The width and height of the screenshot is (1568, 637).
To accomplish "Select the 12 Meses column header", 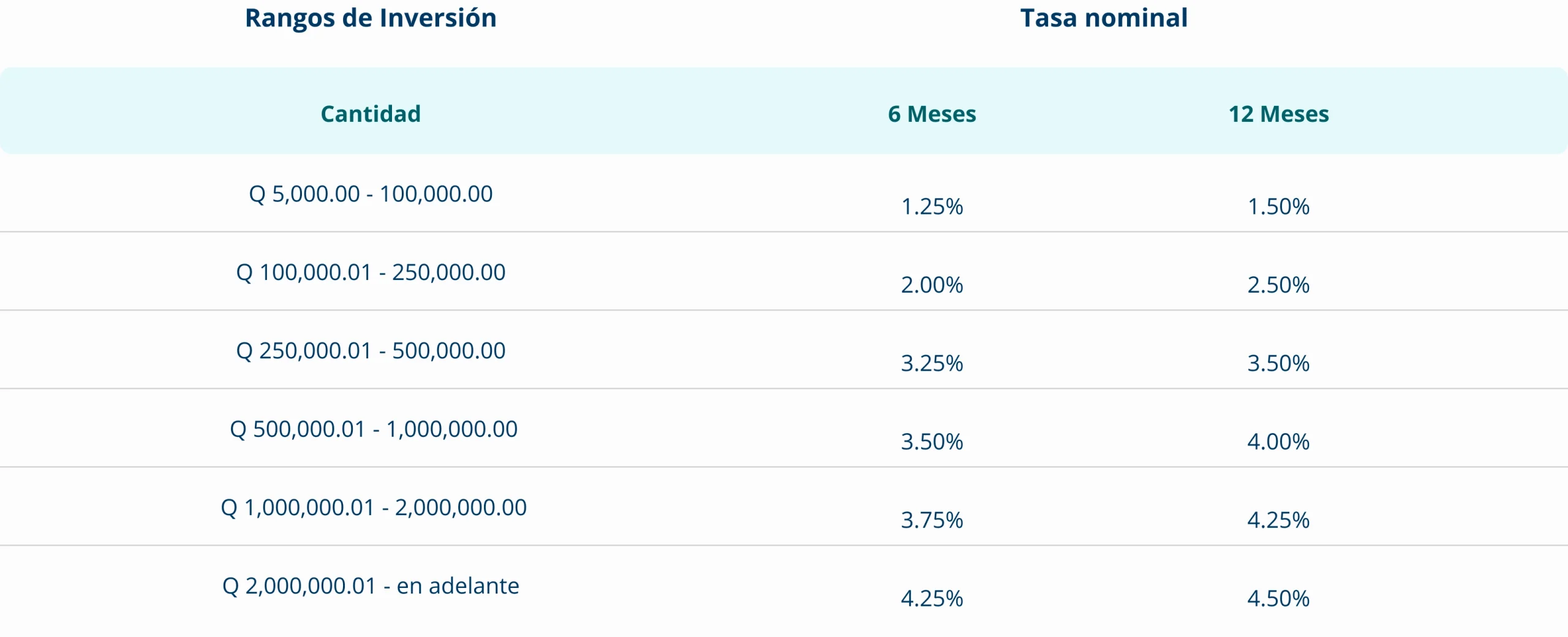I will [x=1278, y=114].
